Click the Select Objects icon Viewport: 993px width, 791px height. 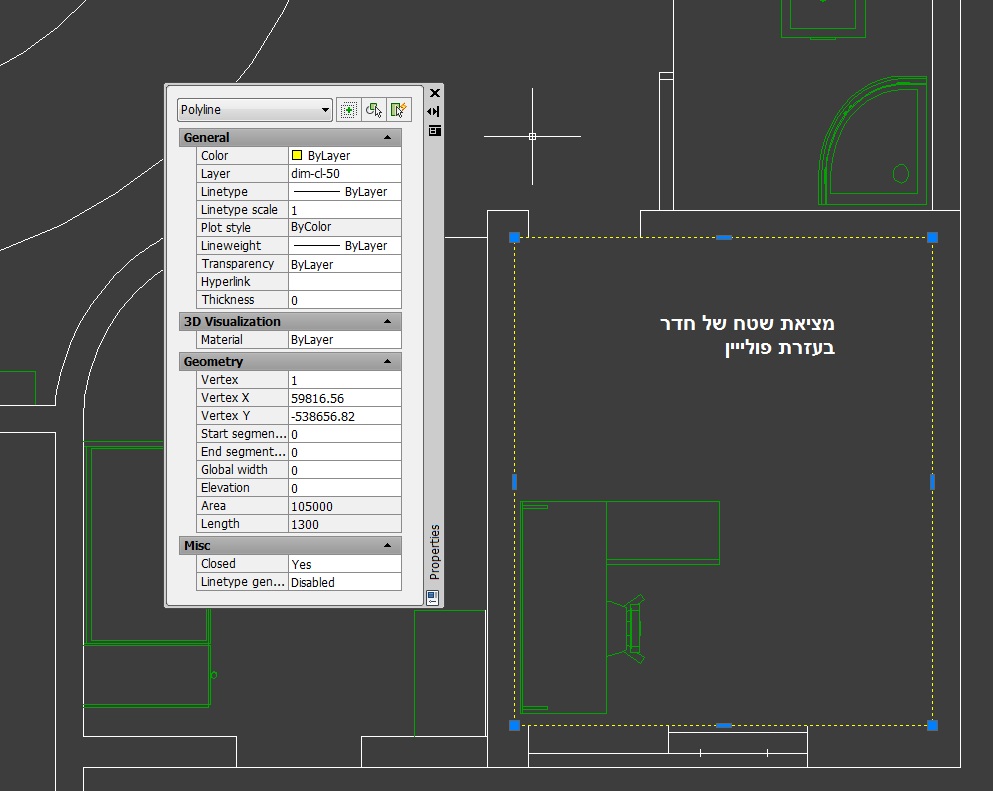click(374, 110)
